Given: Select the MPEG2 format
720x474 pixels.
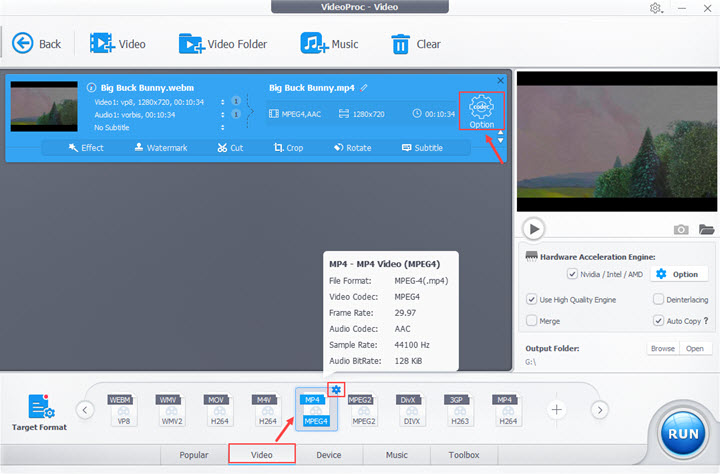Looking at the screenshot, I should [363, 410].
